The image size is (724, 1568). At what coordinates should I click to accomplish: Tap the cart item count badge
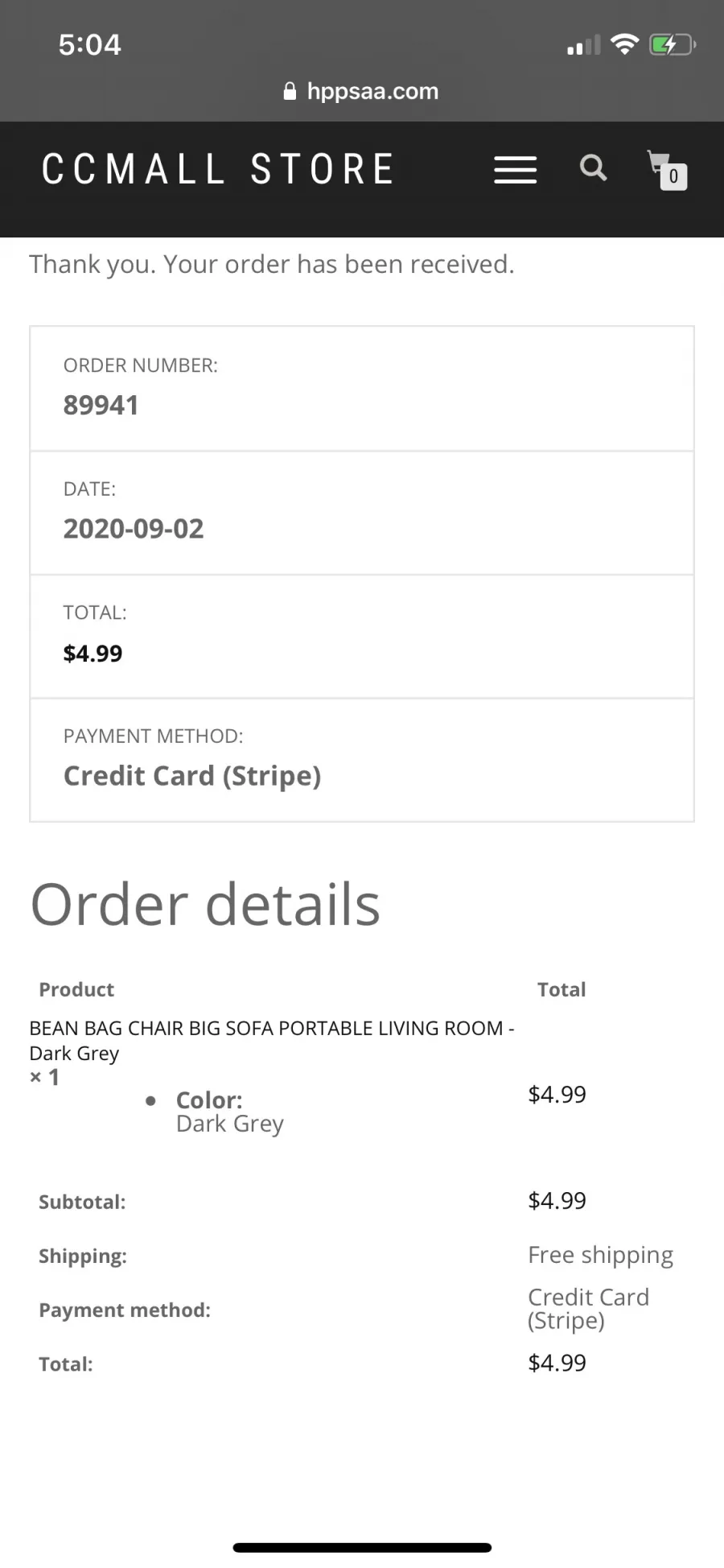(673, 176)
